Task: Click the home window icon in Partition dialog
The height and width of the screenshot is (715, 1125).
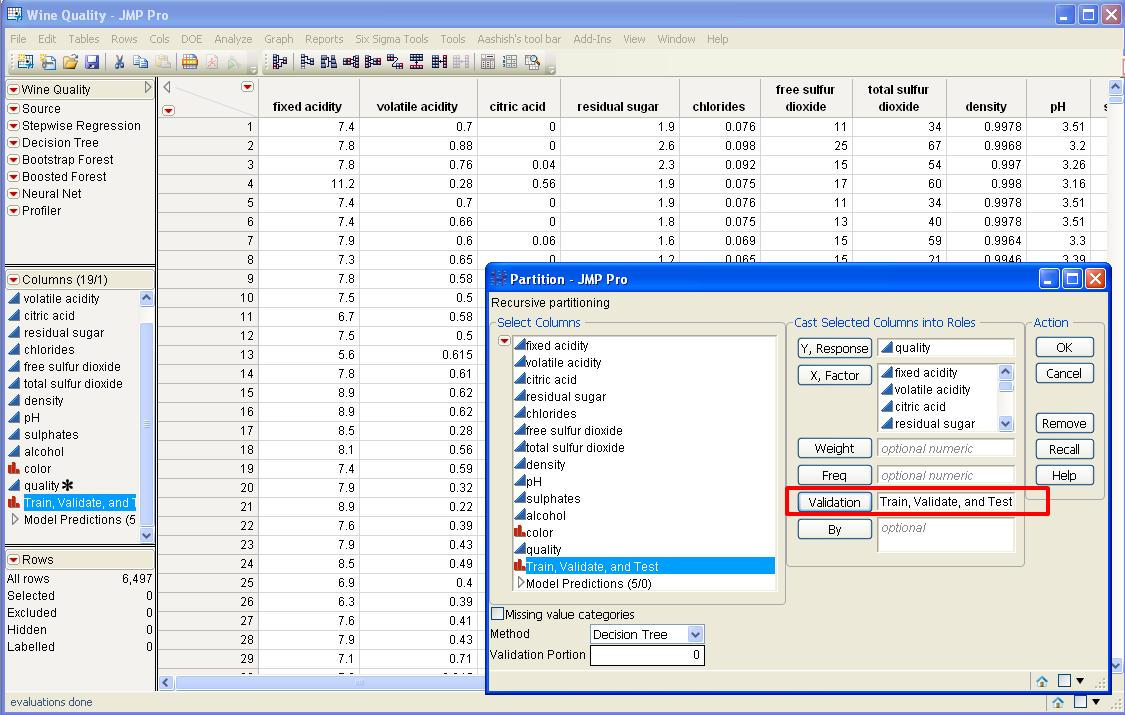Action: (x=1042, y=681)
